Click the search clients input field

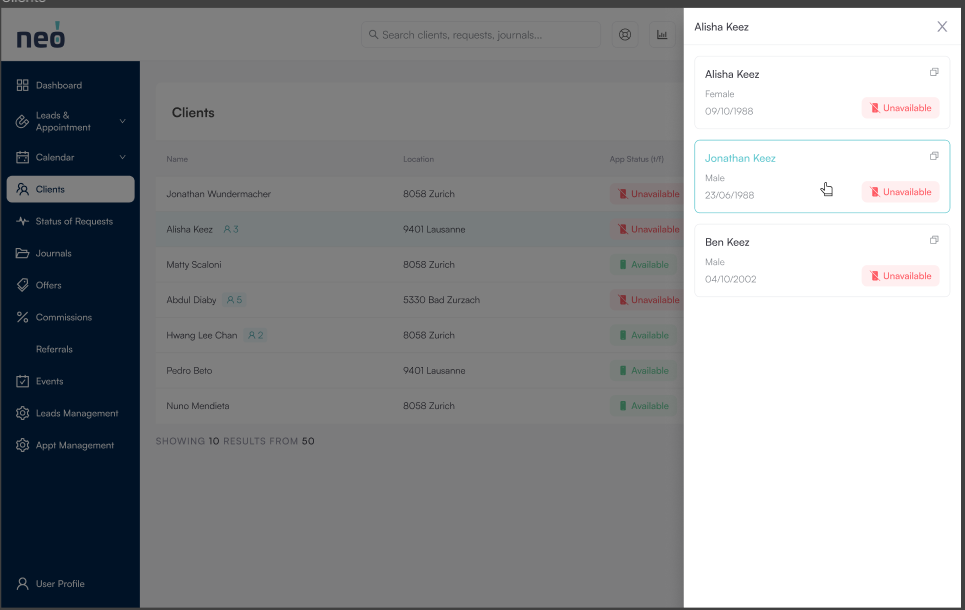pyautogui.click(x=480, y=35)
